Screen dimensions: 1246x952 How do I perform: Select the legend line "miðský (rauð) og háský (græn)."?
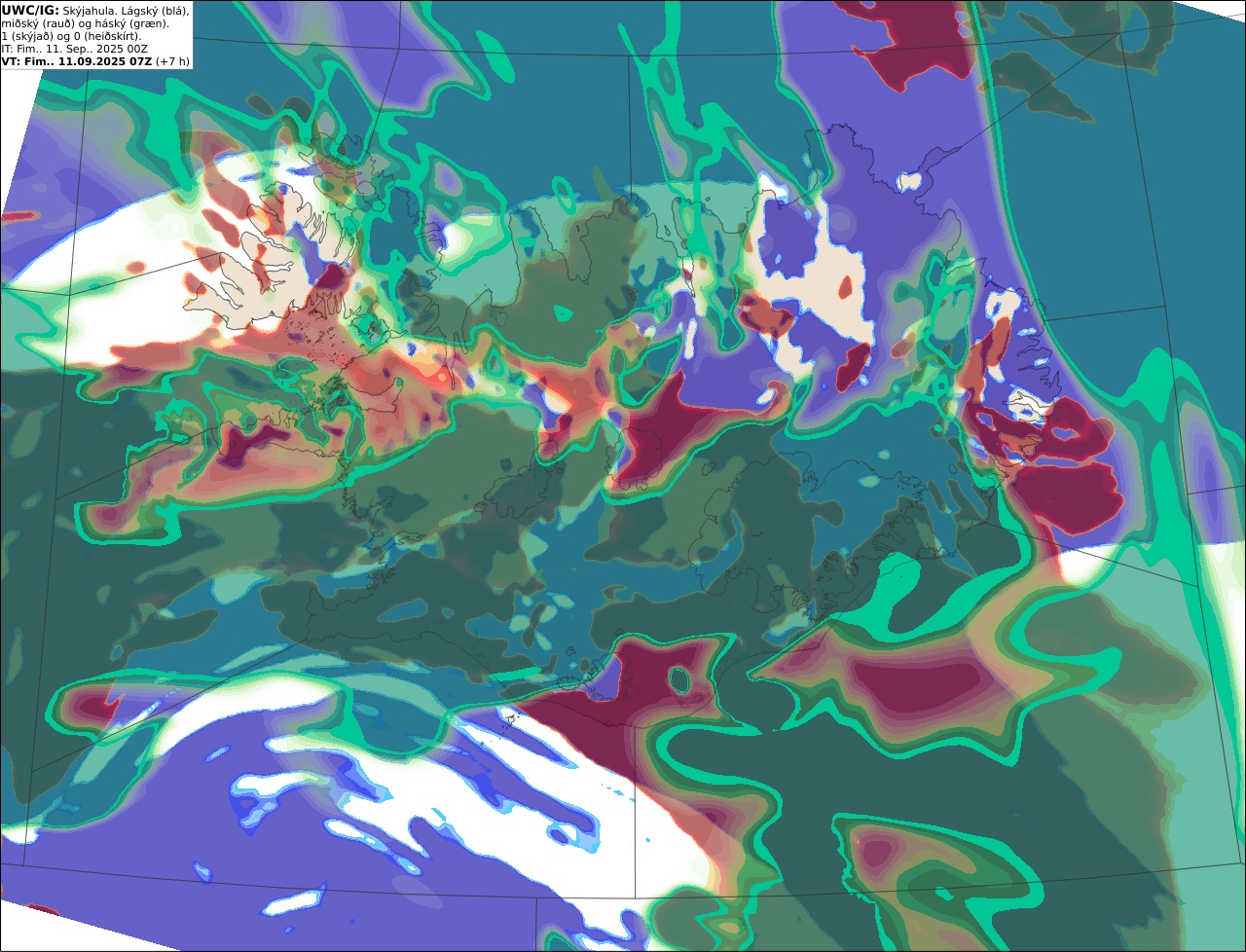pyautogui.click(x=85, y=23)
